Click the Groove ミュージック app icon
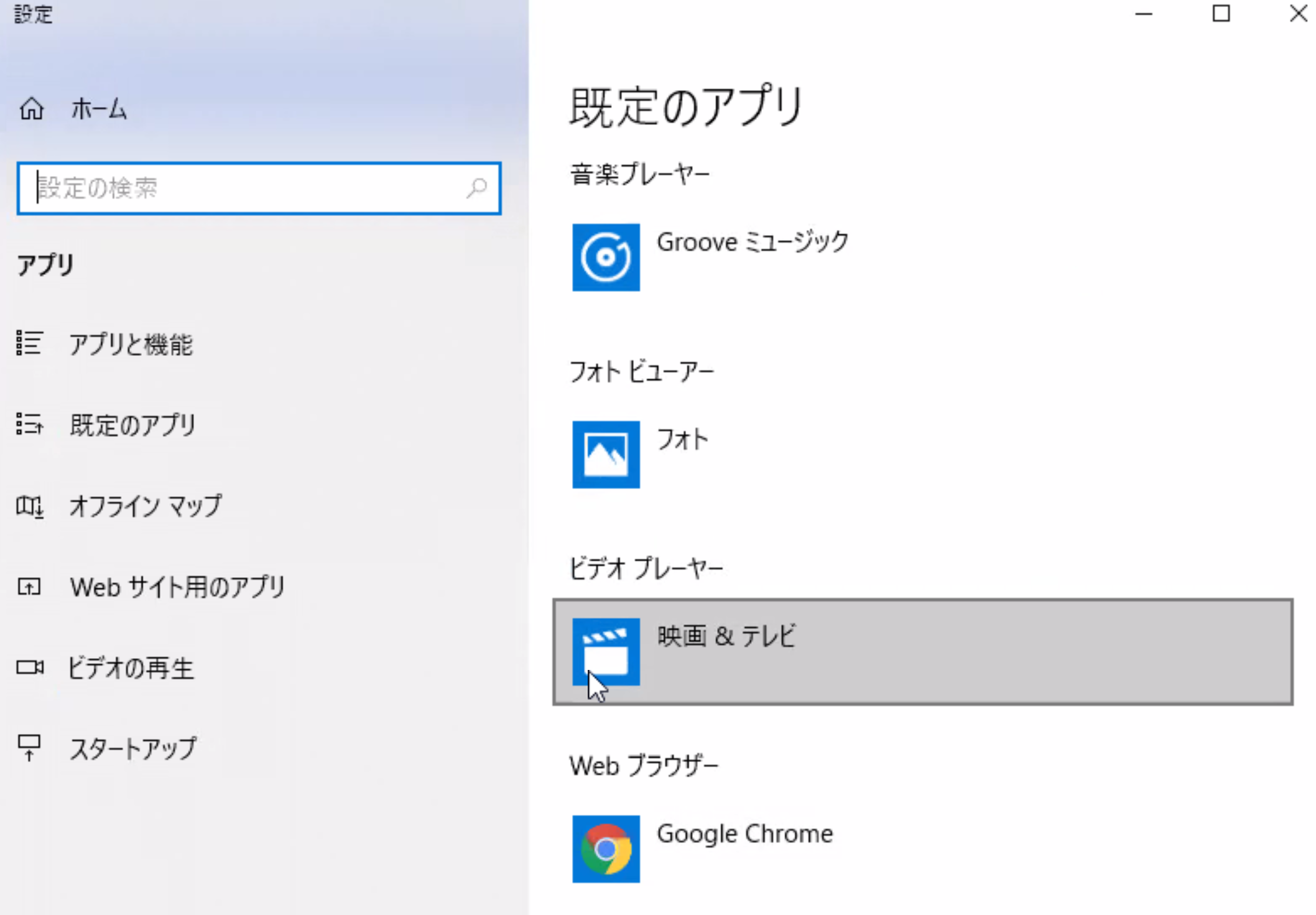 (606, 257)
